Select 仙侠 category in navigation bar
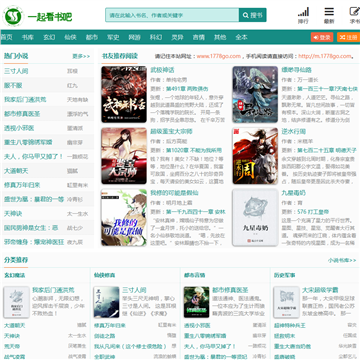360x360 pixels. 70,37
